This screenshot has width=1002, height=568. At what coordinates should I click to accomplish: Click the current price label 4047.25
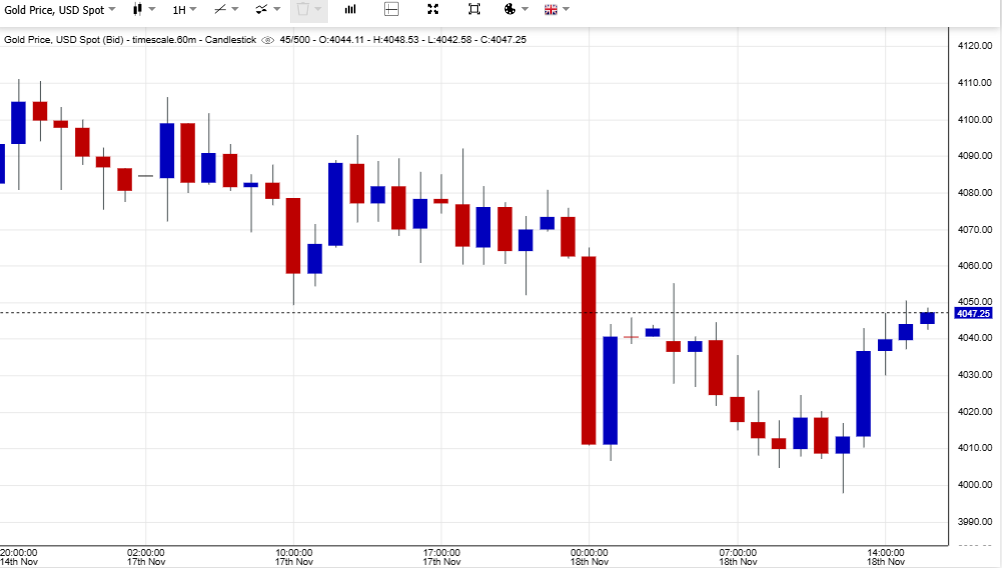pyautogui.click(x=973, y=314)
